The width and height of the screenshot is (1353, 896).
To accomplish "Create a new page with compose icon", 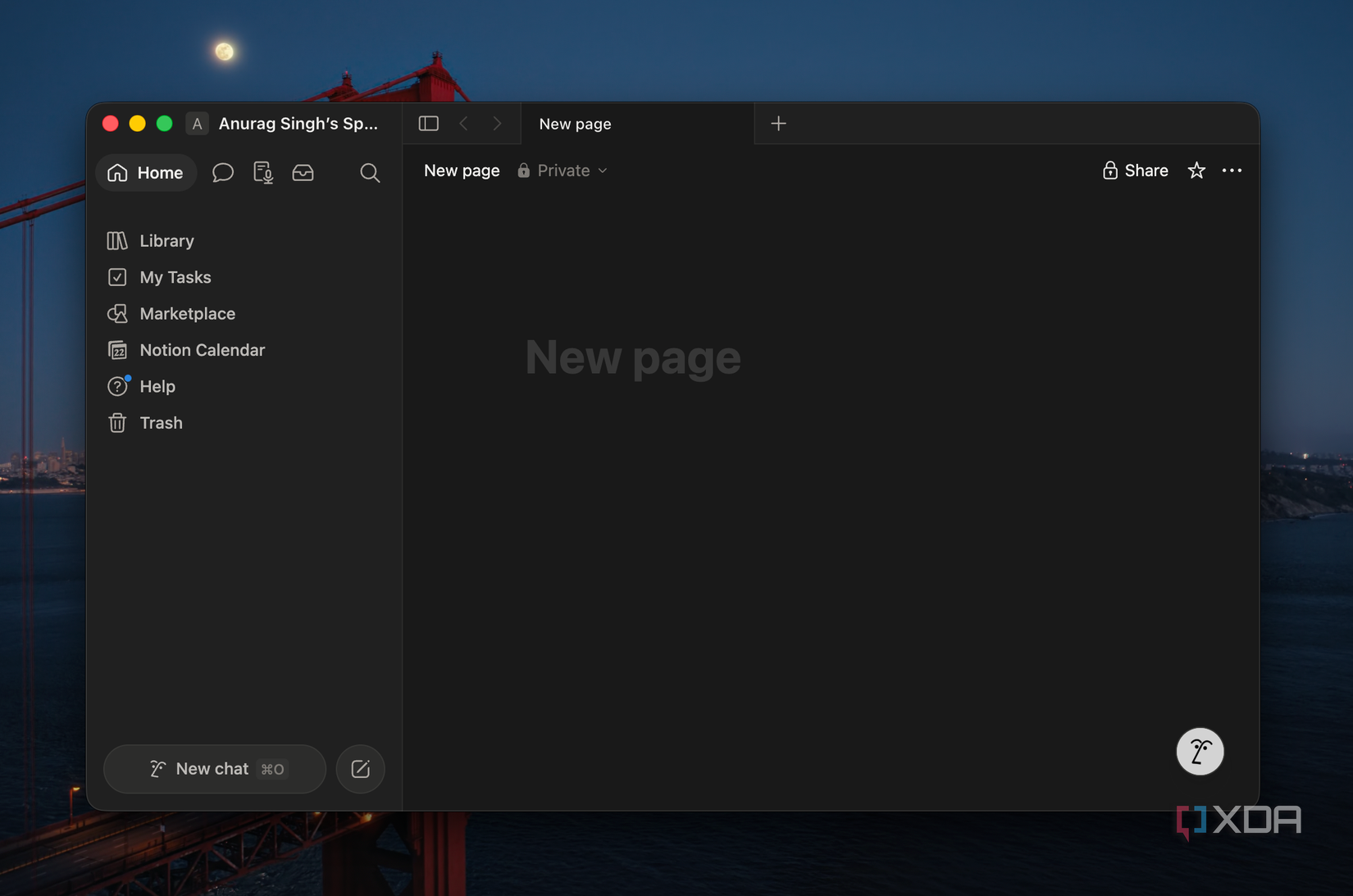I will coord(361,769).
